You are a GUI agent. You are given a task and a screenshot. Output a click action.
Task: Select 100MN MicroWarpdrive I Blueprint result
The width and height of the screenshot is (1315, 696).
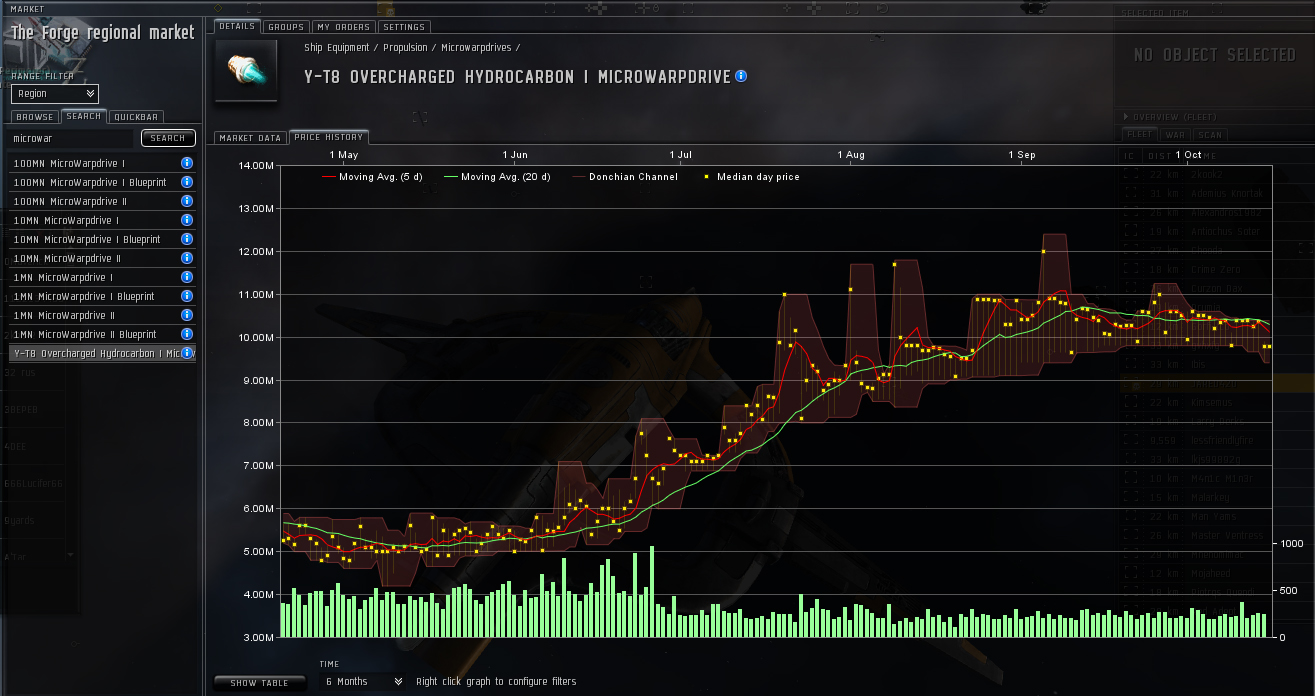point(102,182)
